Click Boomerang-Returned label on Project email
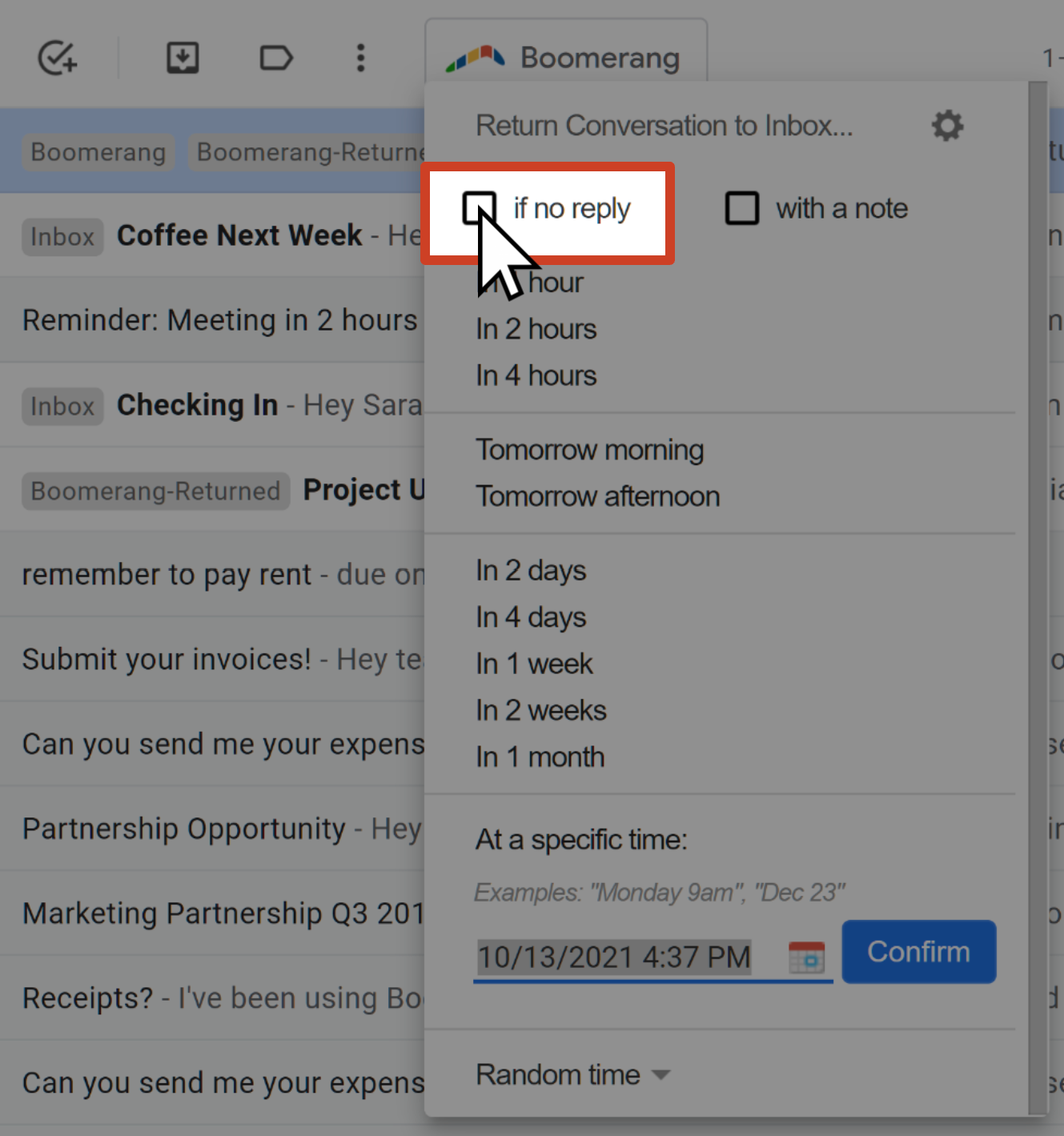The image size is (1064, 1136). 155,491
